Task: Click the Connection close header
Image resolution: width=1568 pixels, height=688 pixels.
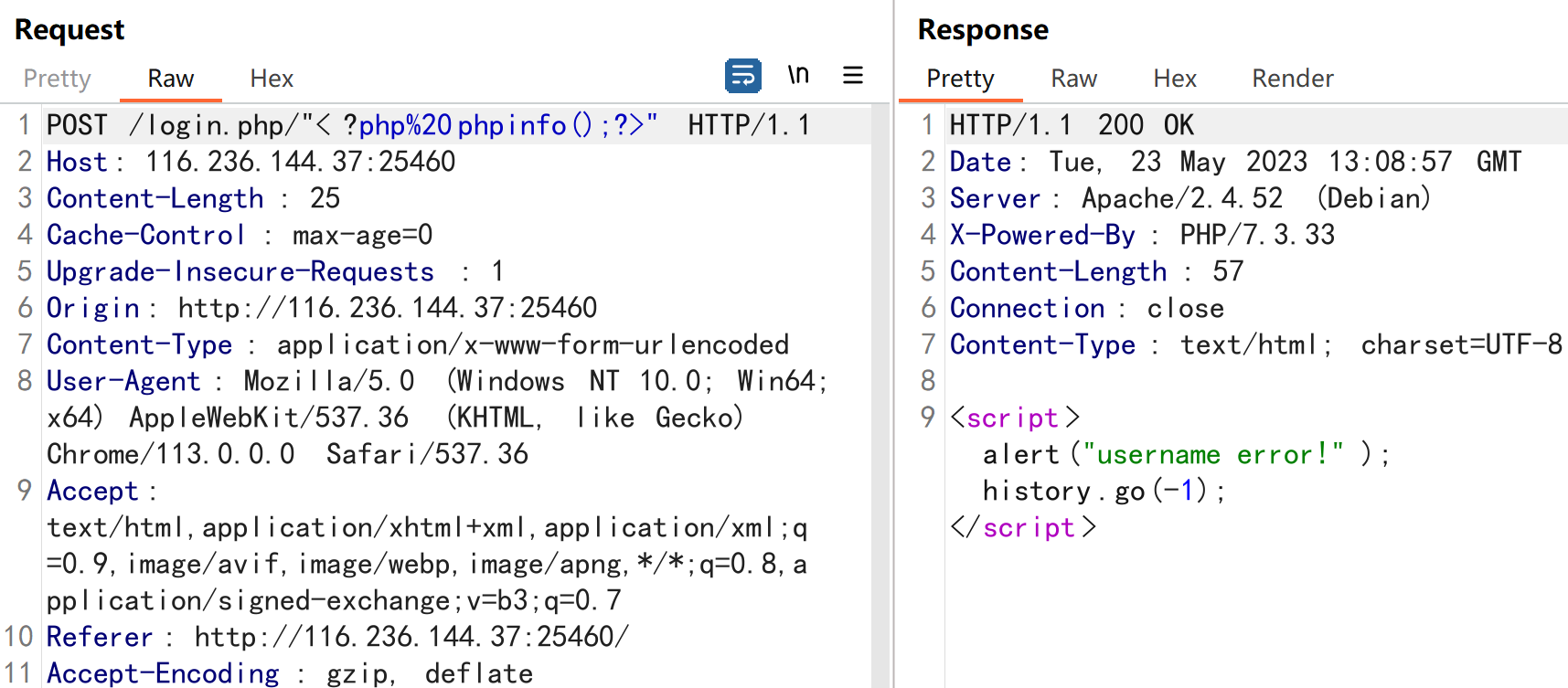Action: pyautogui.click(x=1086, y=308)
